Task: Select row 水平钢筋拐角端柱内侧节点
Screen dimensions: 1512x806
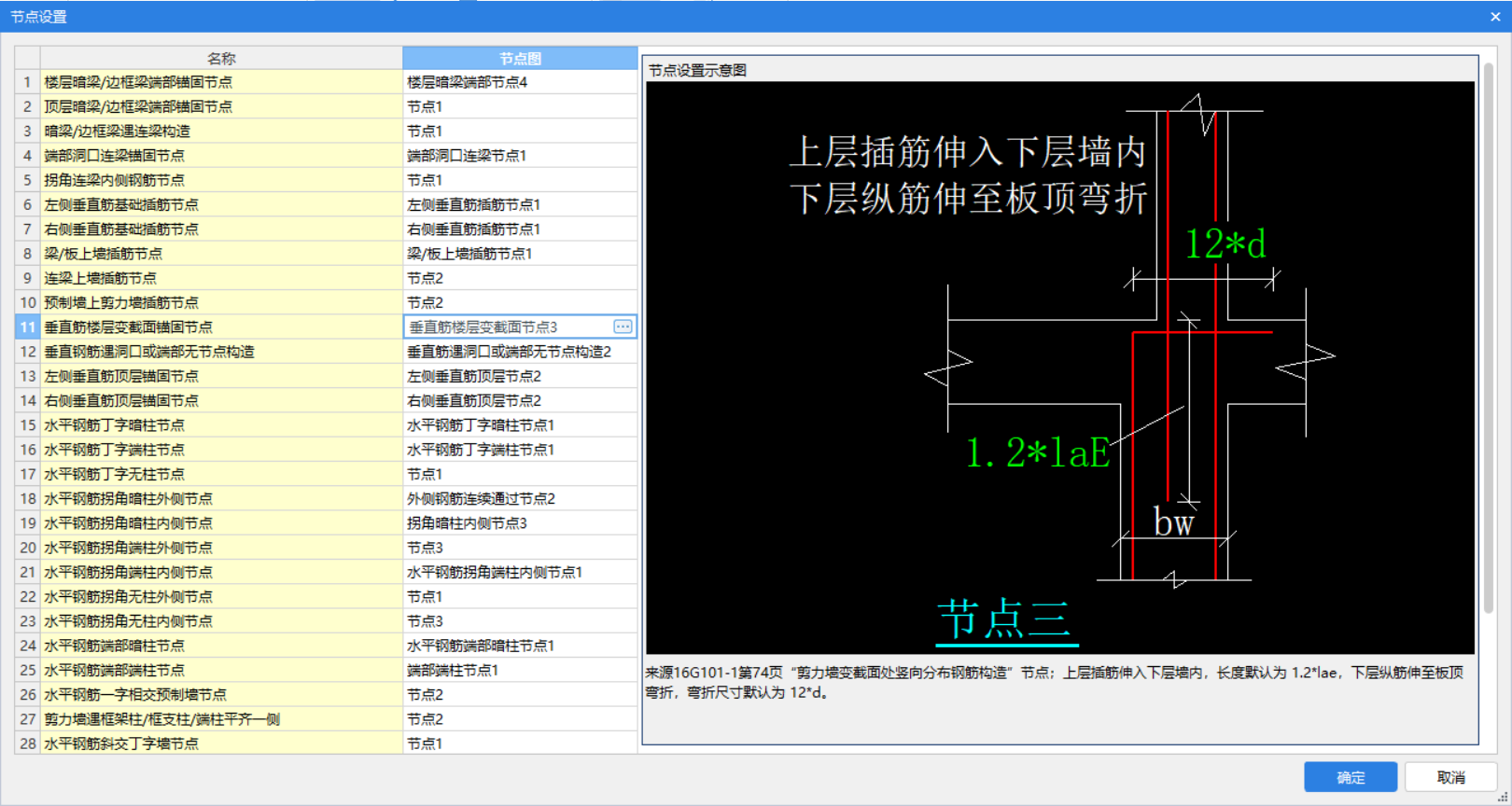Action: coord(221,572)
